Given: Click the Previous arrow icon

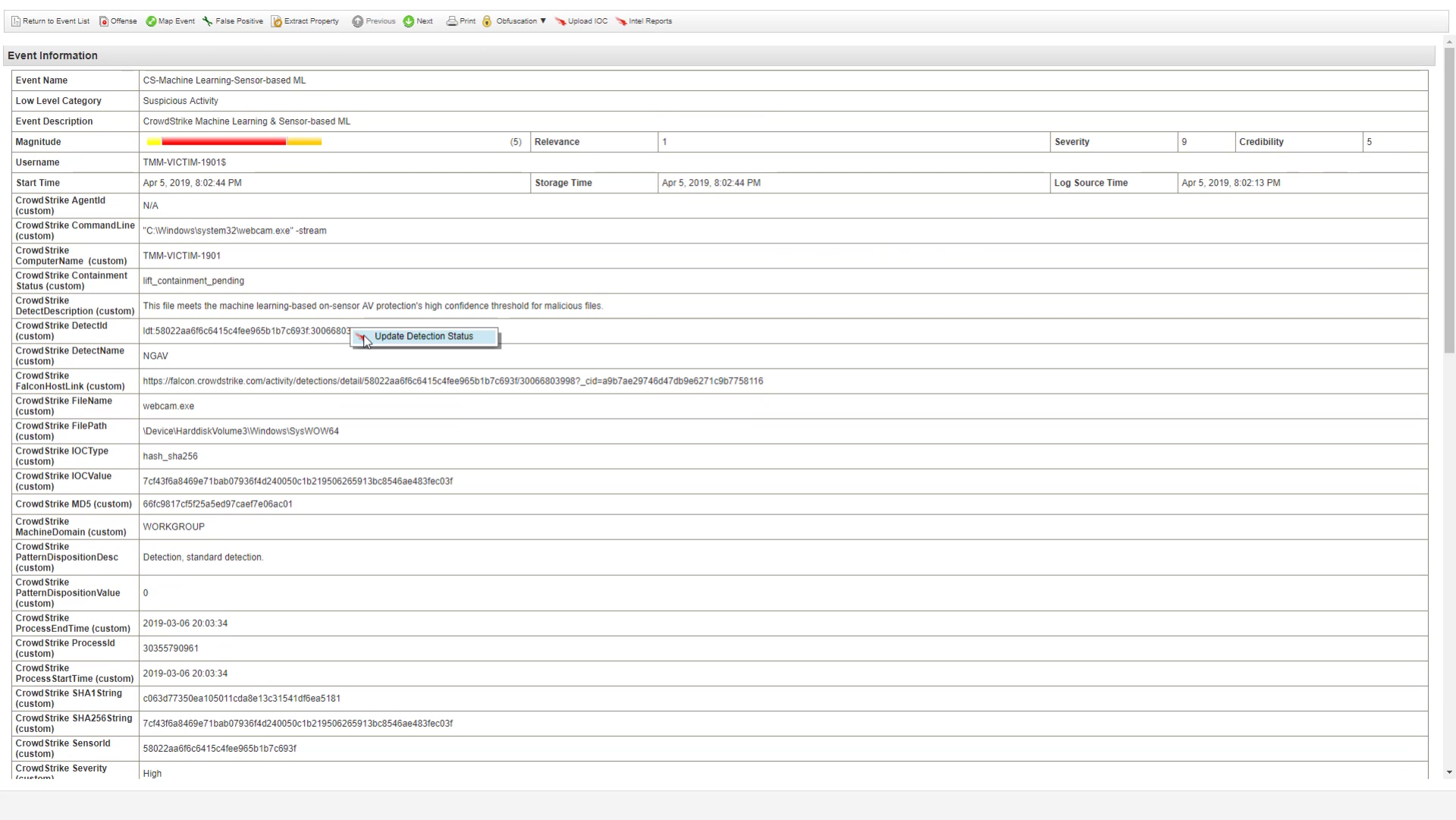Looking at the screenshot, I should coord(357,21).
